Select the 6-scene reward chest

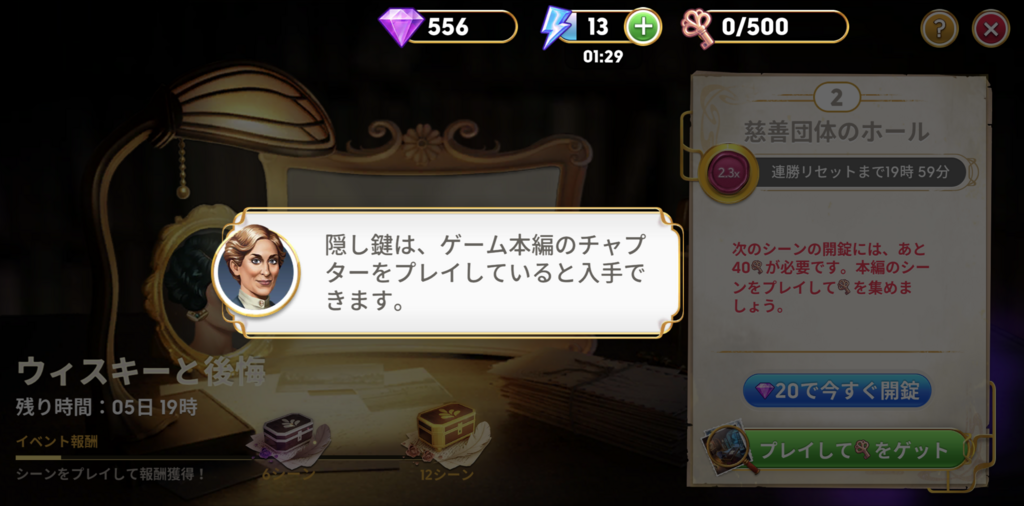288,434
